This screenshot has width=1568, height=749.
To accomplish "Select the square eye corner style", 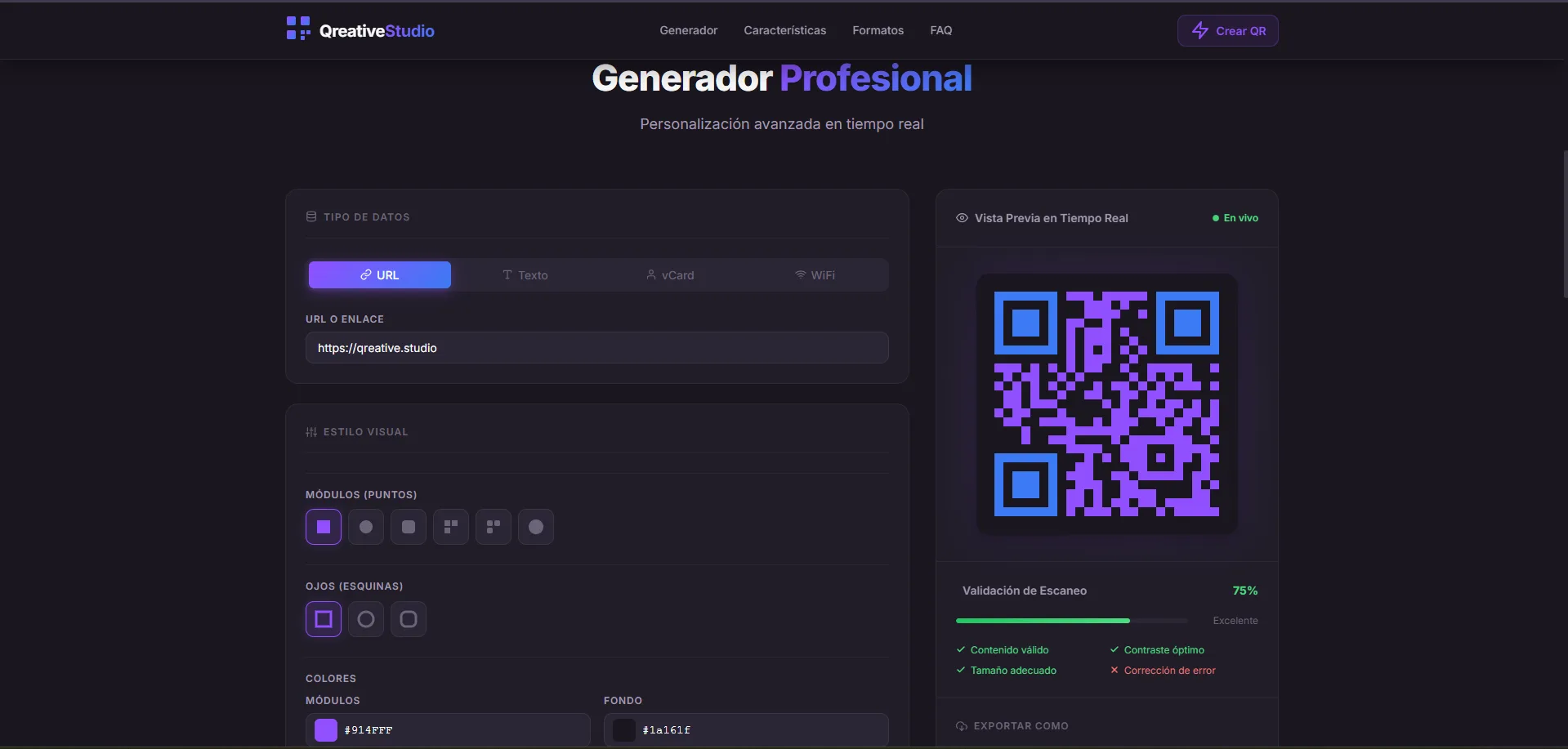I will point(324,619).
